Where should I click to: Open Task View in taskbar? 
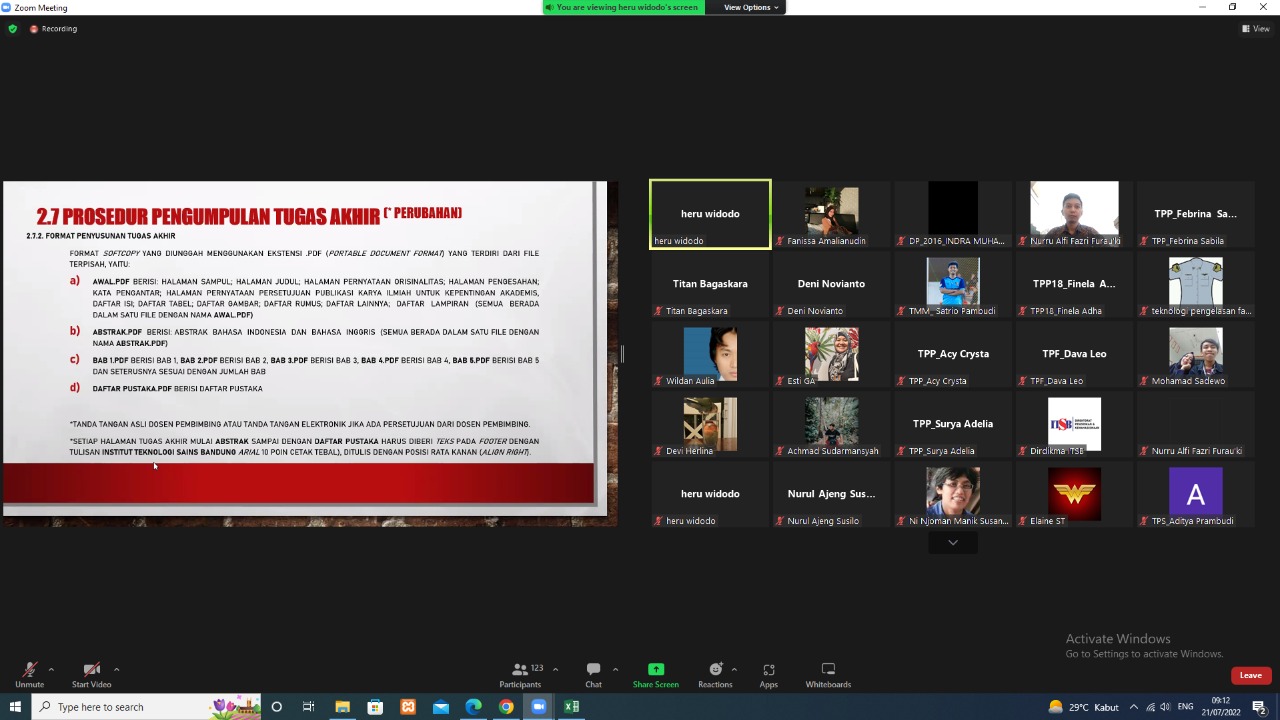309,707
